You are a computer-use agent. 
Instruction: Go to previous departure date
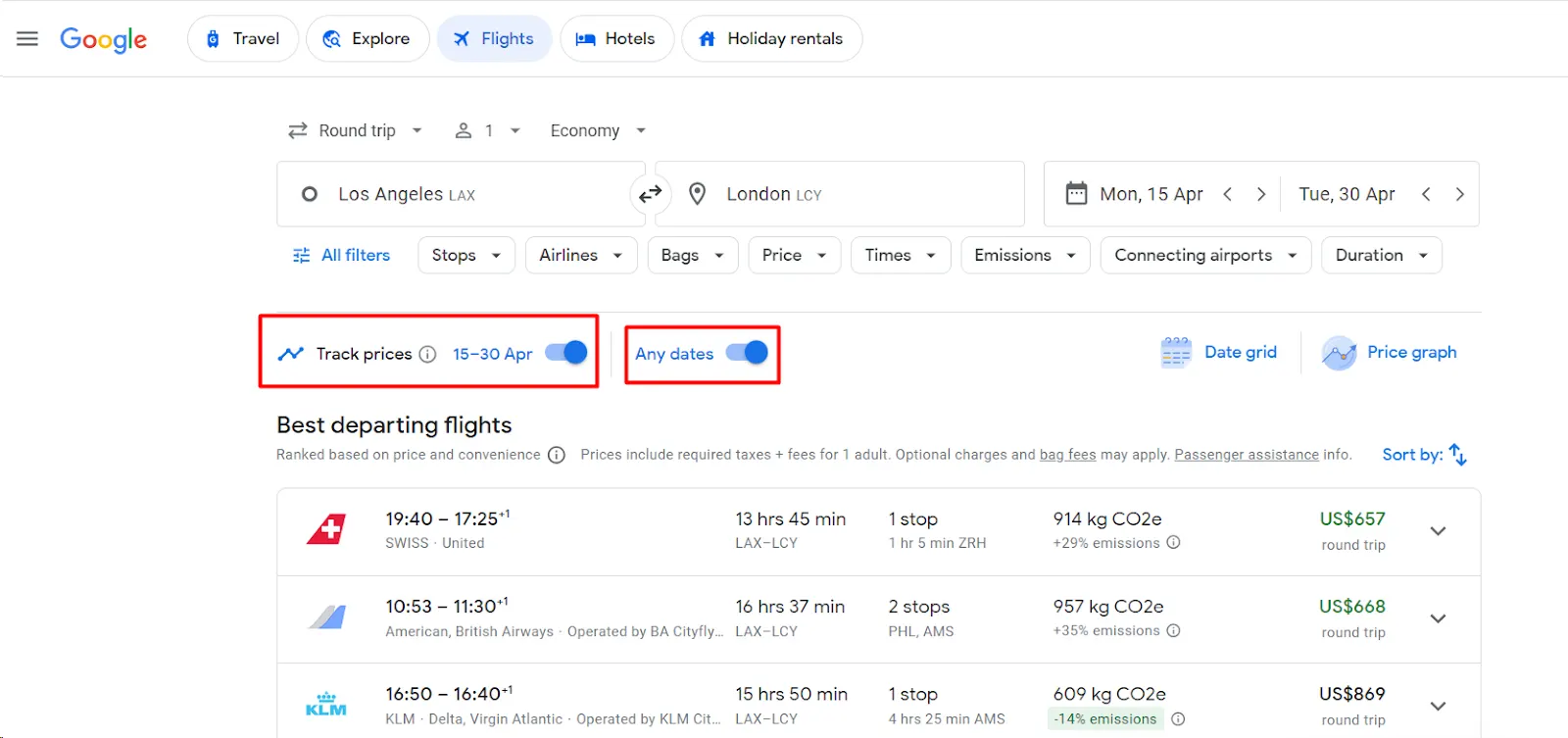[1227, 194]
